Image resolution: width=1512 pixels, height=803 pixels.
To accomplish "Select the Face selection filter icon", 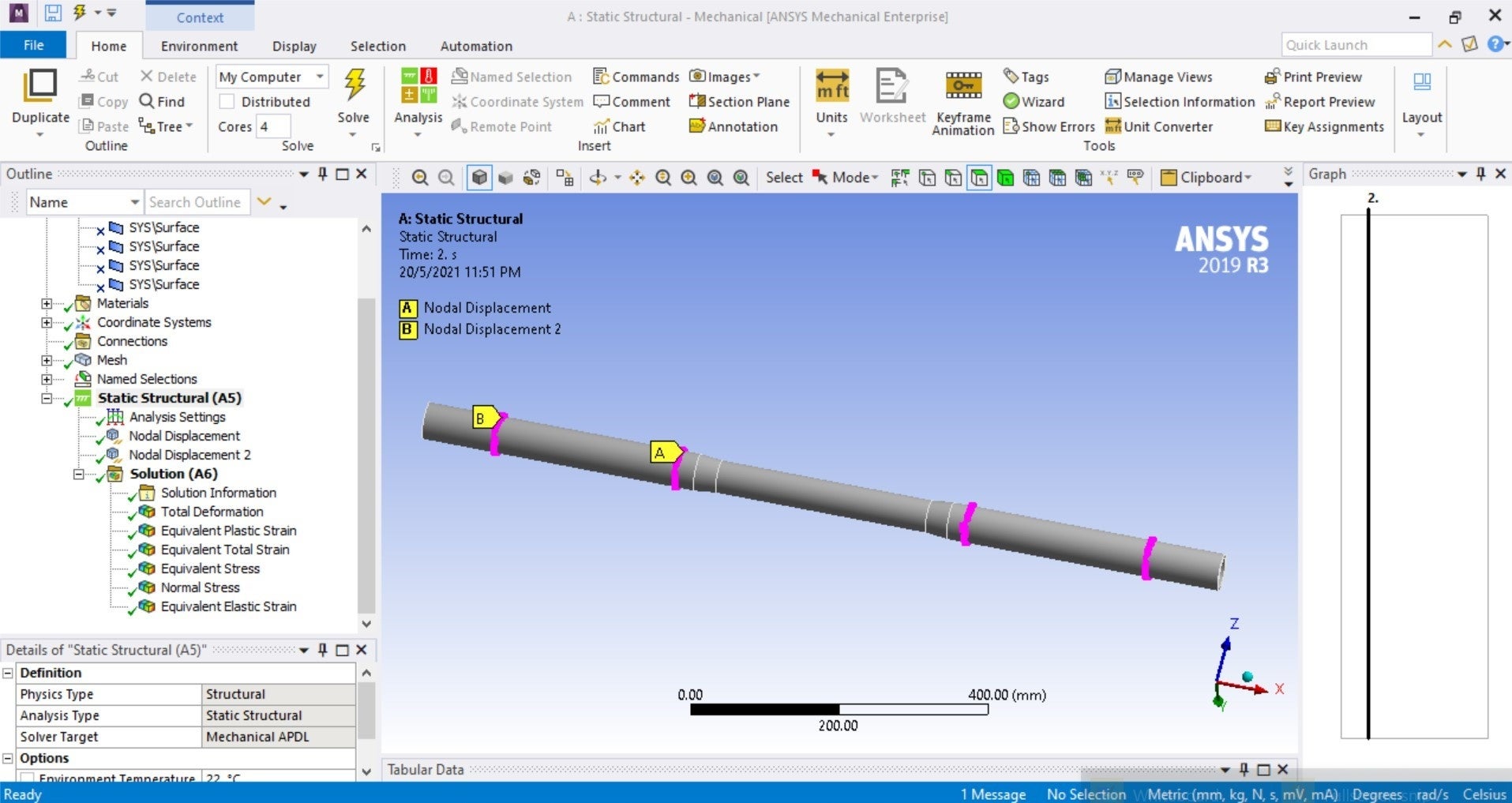I will click(979, 178).
